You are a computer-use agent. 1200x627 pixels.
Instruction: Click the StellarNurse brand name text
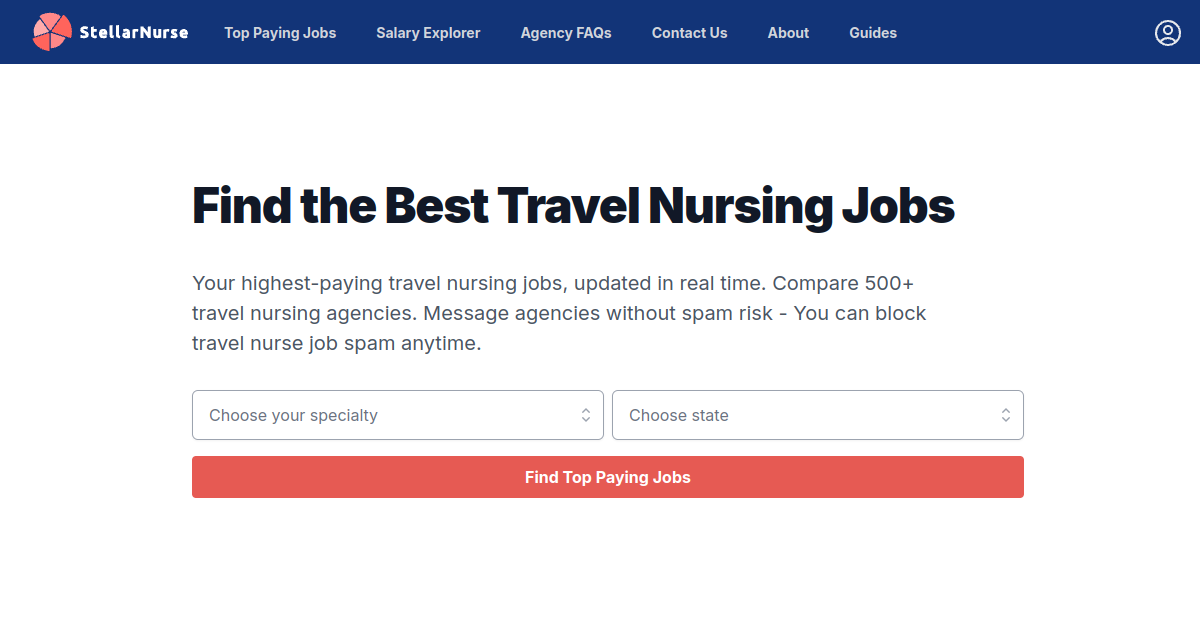pos(133,33)
